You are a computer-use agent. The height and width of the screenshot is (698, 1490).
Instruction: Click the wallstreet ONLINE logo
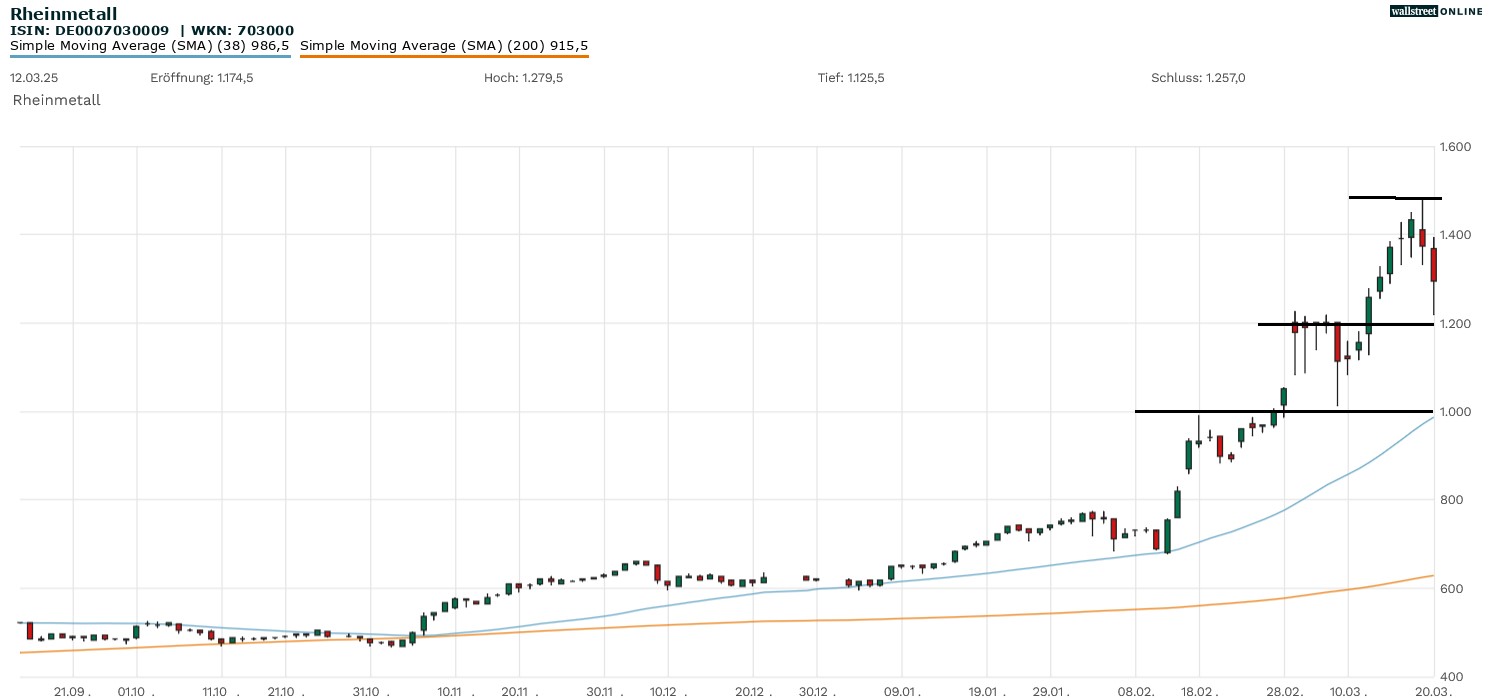pyautogui.click(x=1436, y=11)
